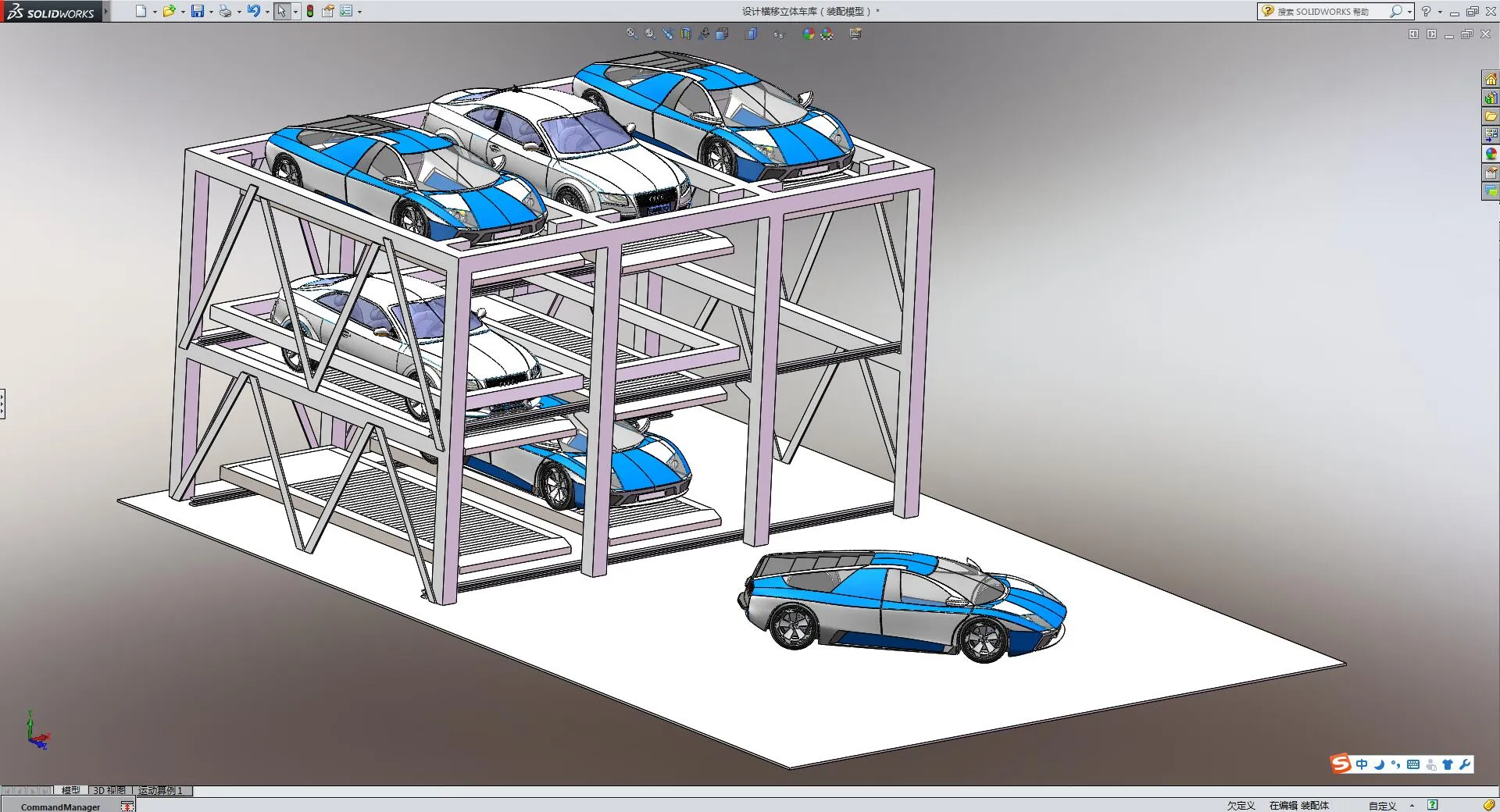The image size is (1500, 812).
Task: Click the 自定义 units status button
Action: [1382, 806]
